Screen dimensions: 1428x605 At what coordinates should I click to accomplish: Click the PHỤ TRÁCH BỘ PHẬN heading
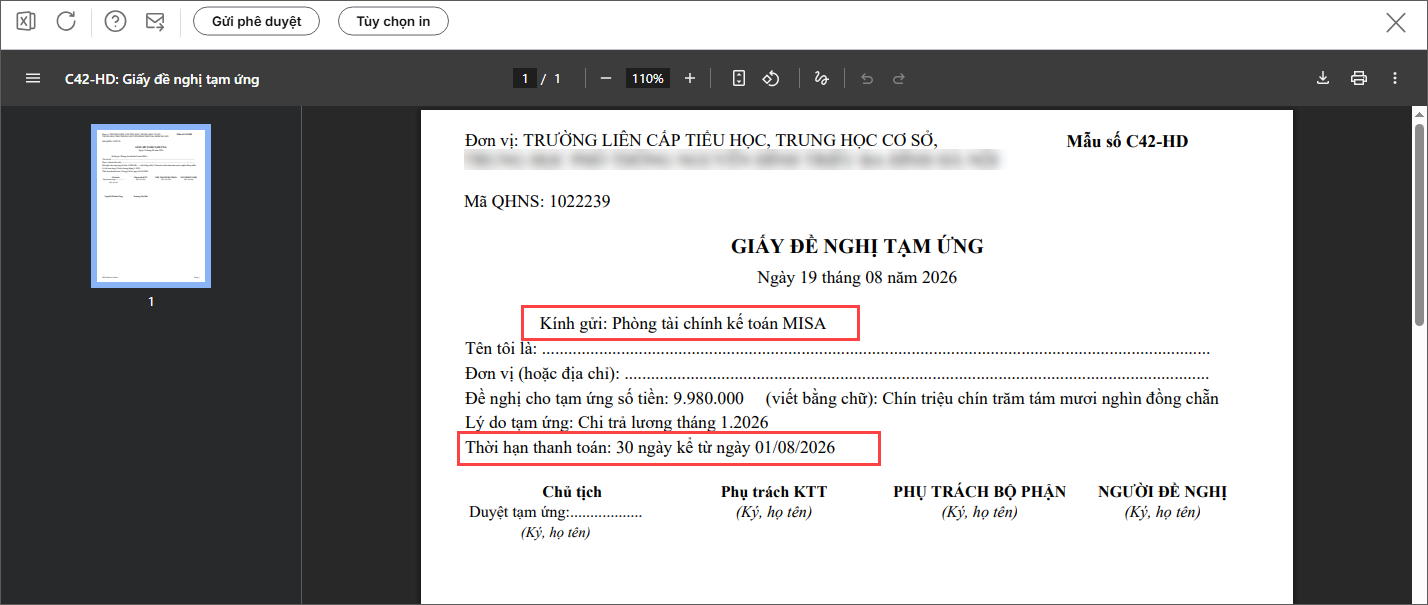coord(979,492)
